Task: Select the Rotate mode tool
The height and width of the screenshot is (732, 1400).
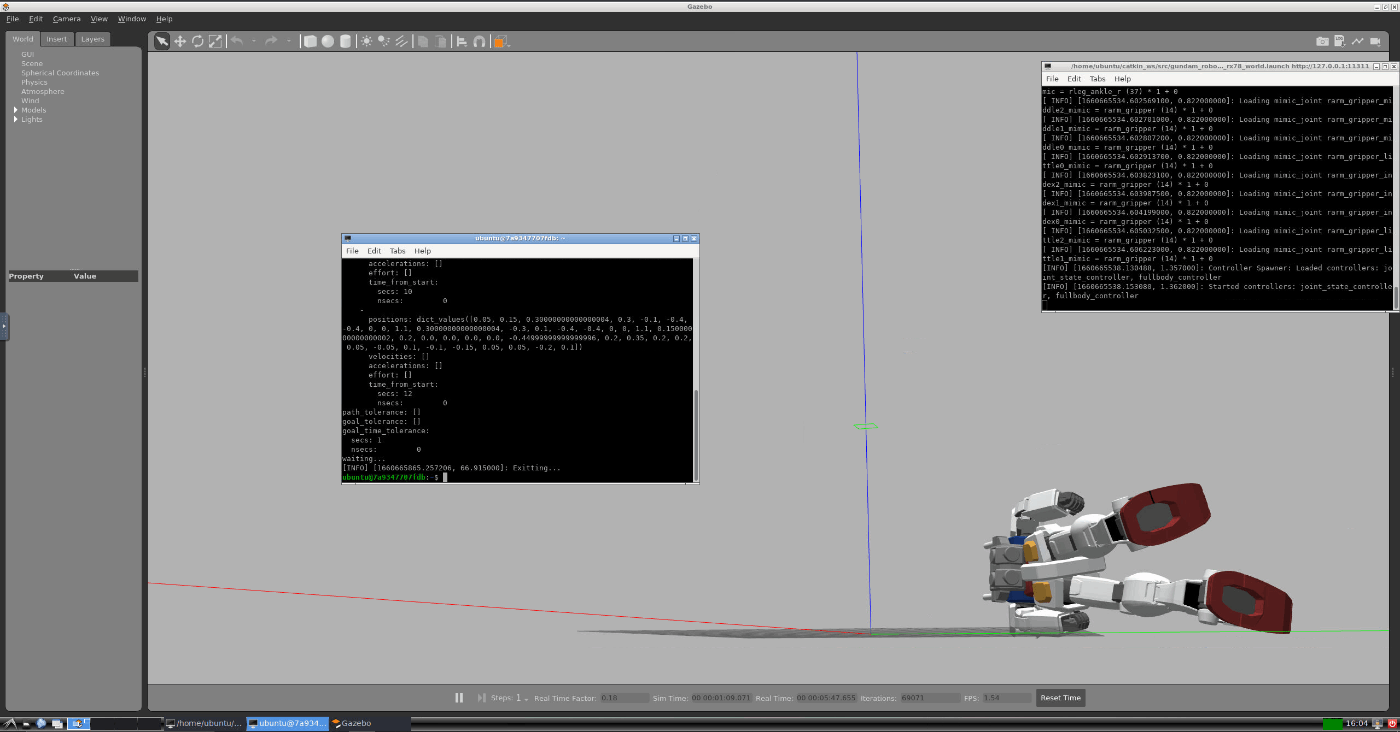Action: click(198, 41)
